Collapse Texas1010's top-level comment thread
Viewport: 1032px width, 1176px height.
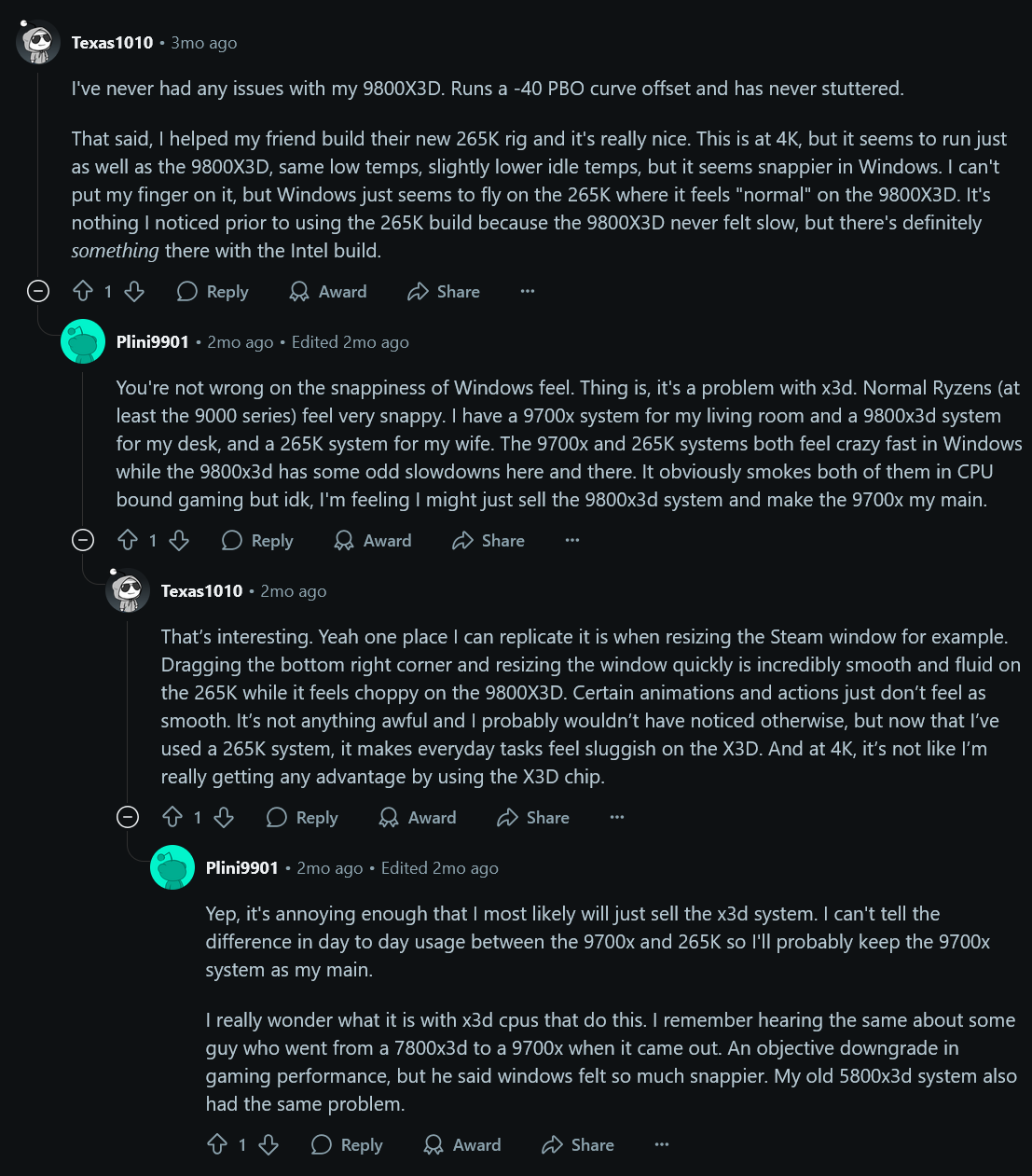[x=38, y=291]
